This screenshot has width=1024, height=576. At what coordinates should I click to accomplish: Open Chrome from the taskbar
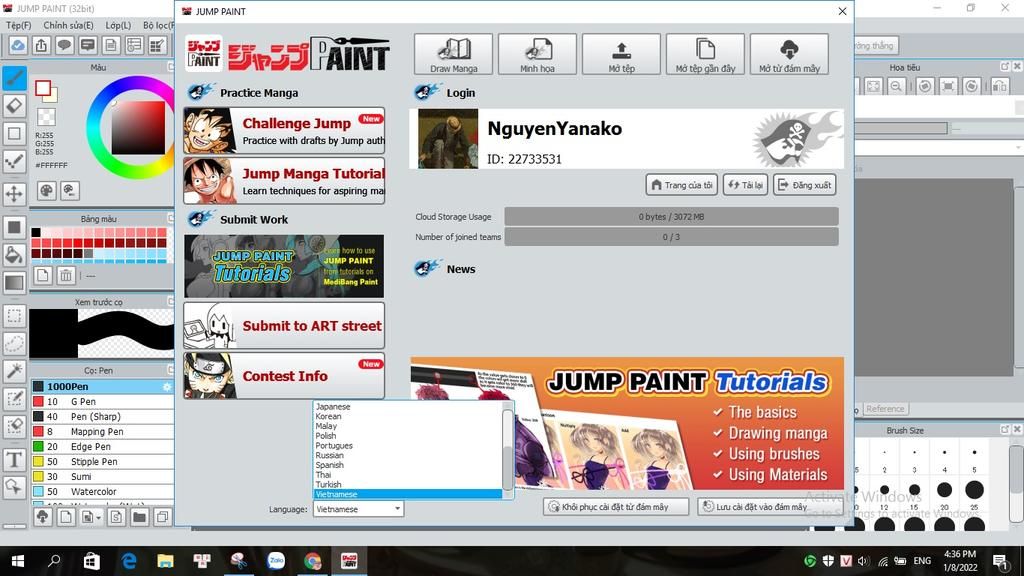[x=312, y=561]
